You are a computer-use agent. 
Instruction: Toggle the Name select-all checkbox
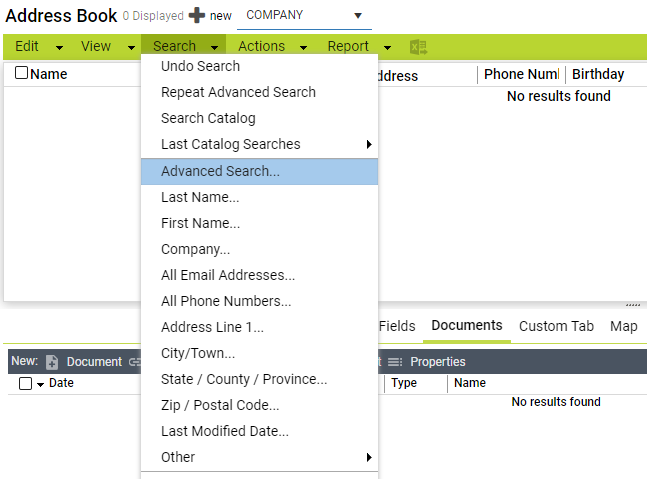(x=22, y=73)
